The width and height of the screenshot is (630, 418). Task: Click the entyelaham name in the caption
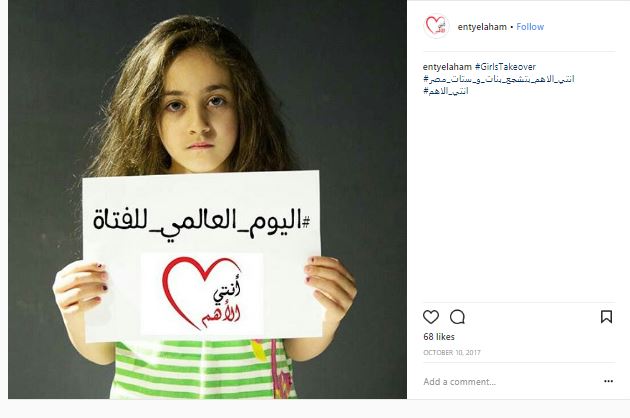tap(447, 67)
